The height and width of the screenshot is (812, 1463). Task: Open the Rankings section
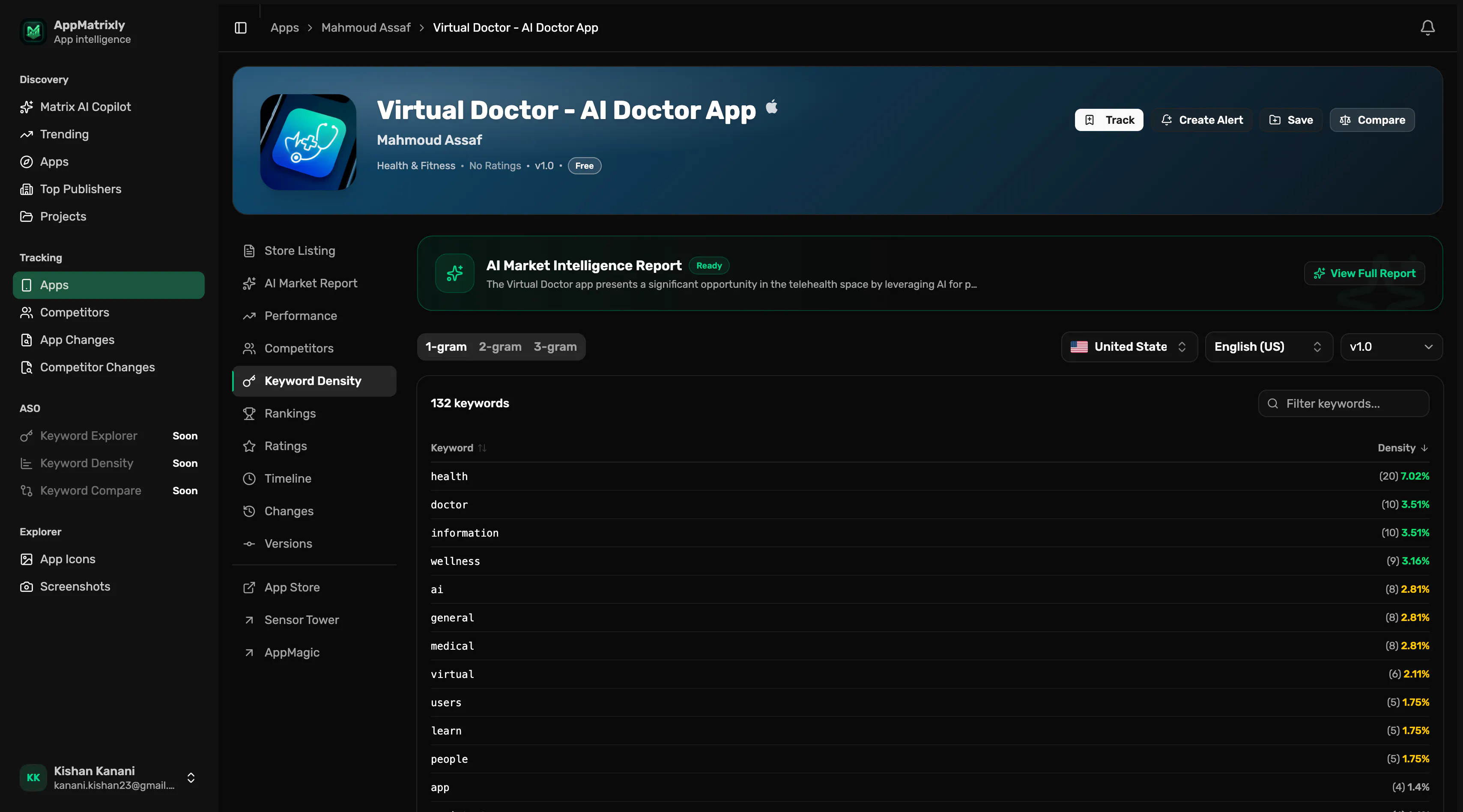pyautogui.click(x=314, y=413)
